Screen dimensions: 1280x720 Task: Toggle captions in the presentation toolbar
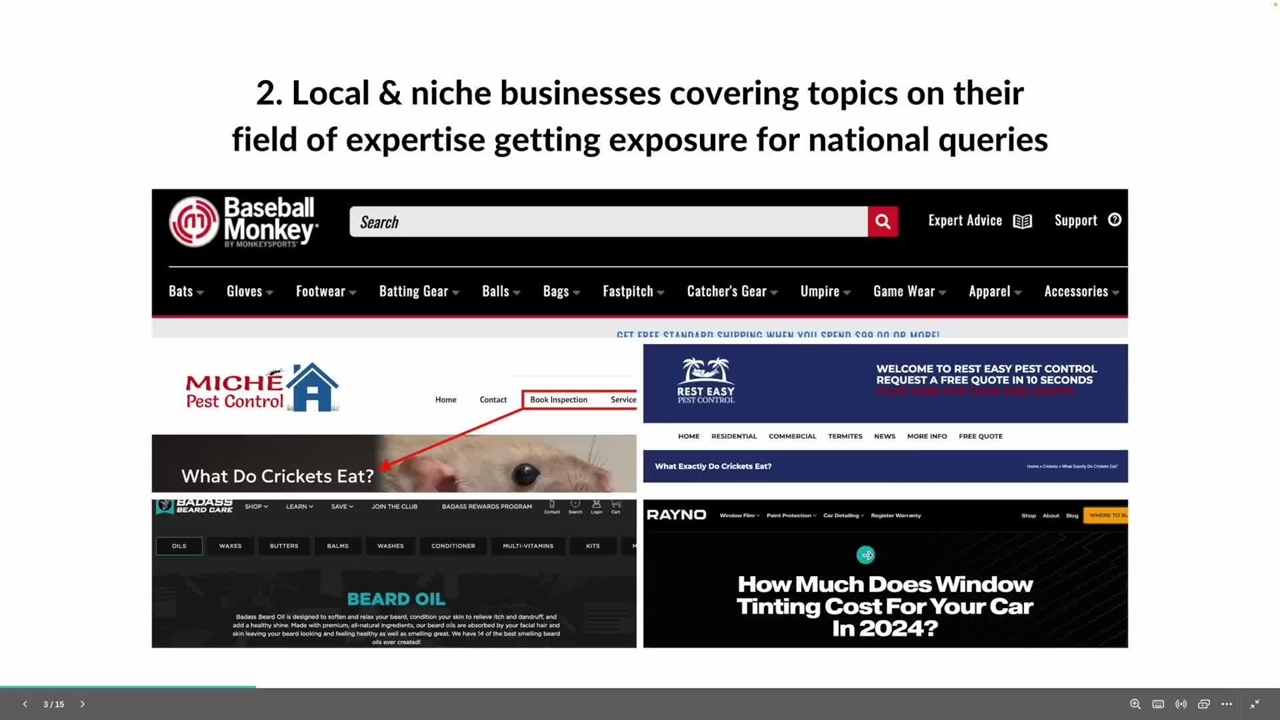click(x=1158, y=704)
